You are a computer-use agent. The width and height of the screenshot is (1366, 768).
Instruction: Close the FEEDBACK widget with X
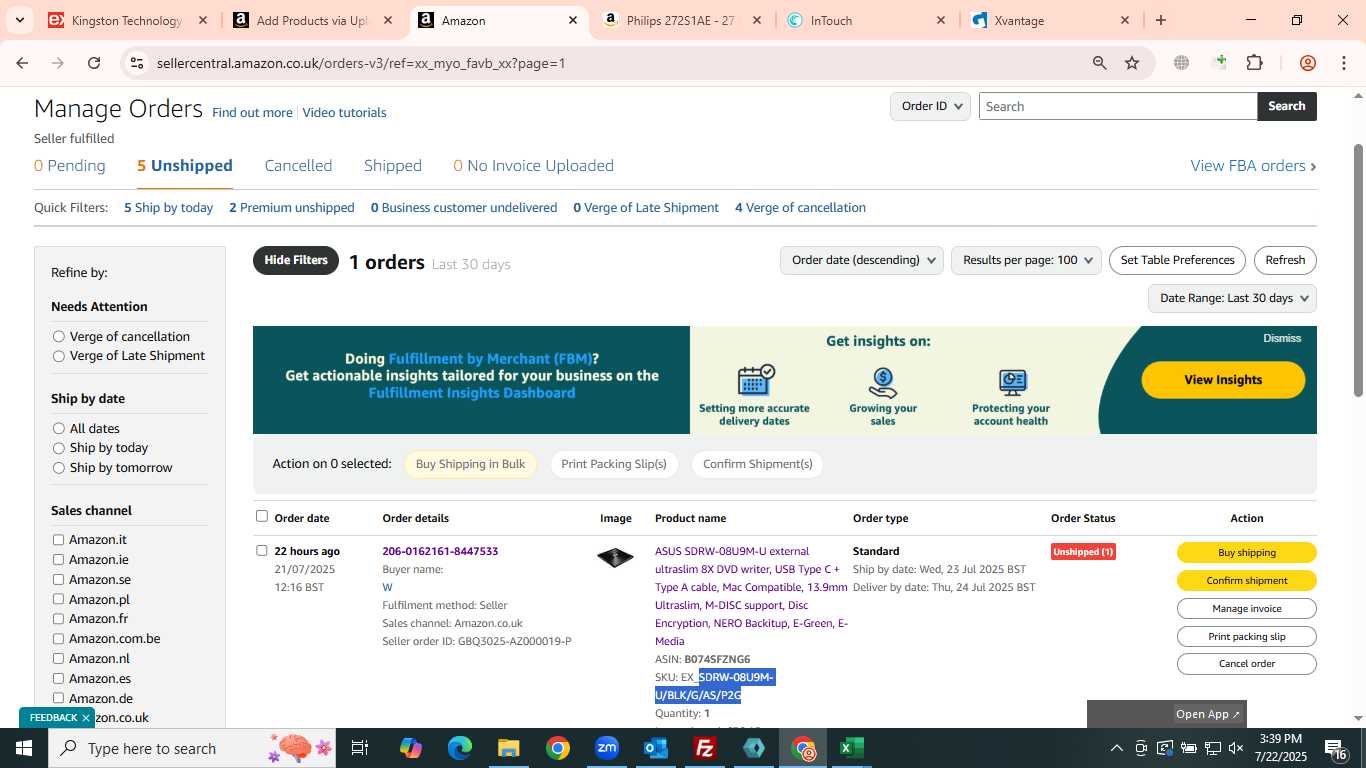(x=86, y=718)
